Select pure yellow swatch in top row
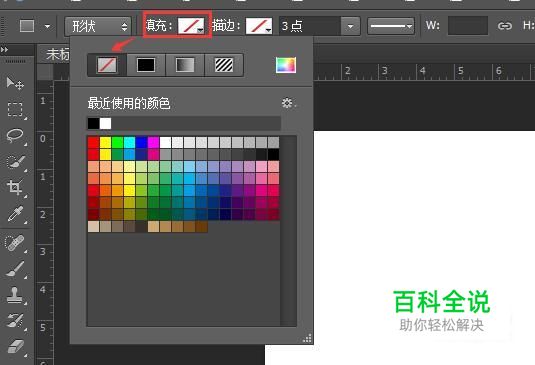 (x=105, y=143)
